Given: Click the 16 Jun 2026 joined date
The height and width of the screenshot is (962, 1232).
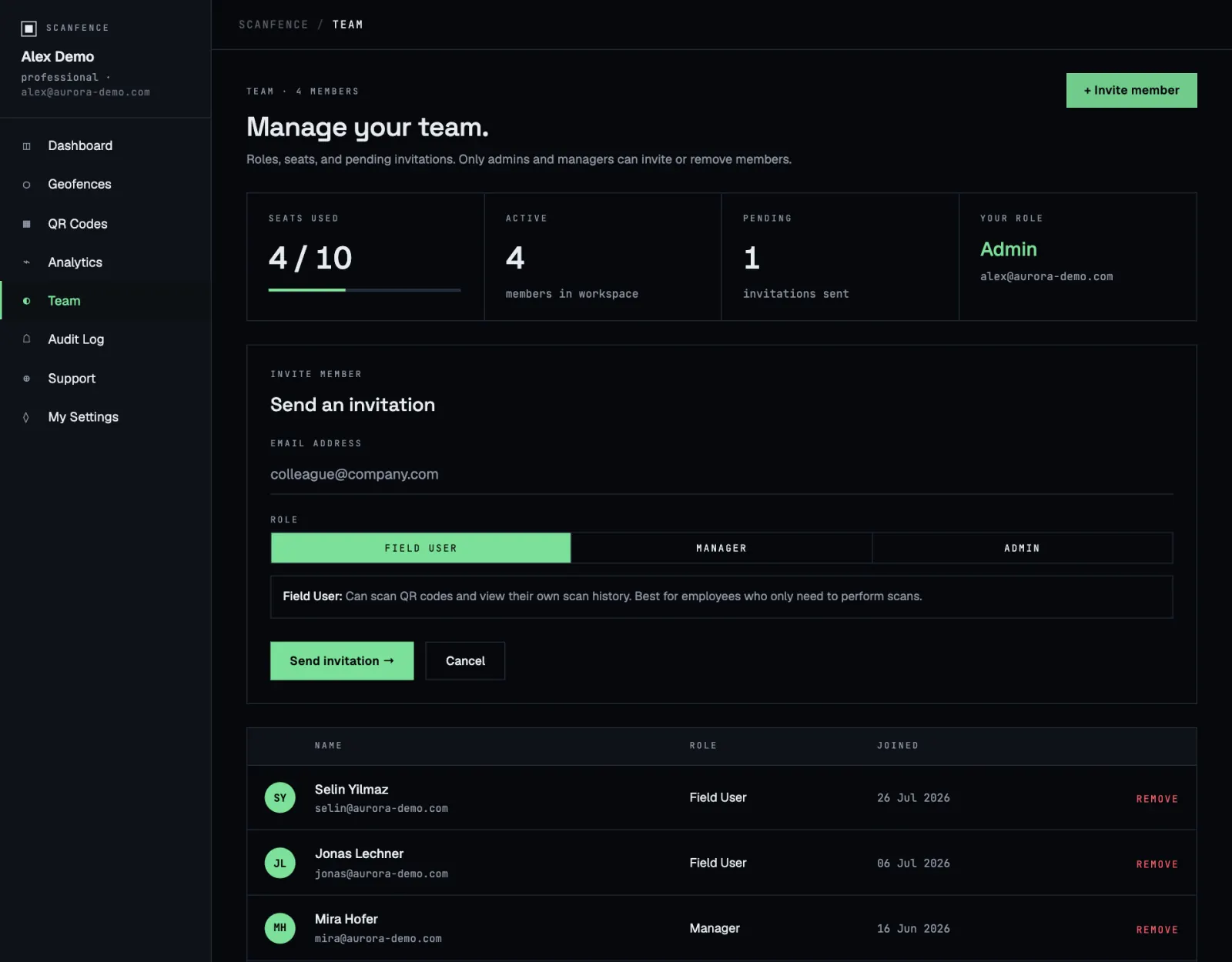Looking at the screenshot, I should click(x=913, y=929).
